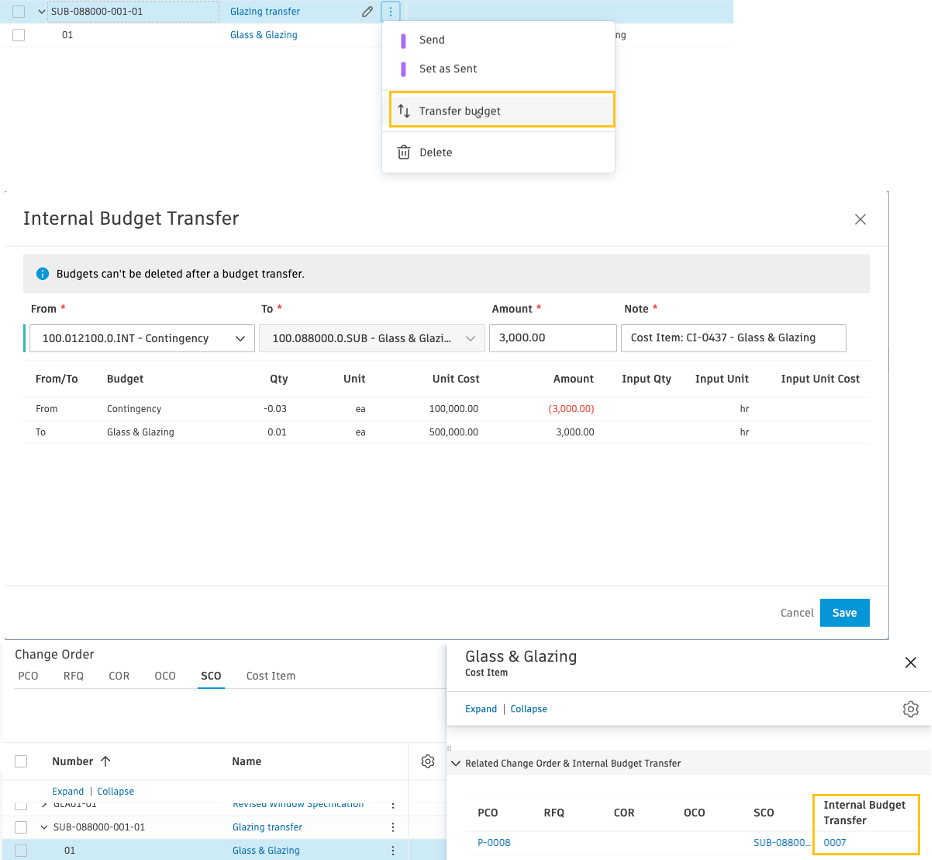932x860 pixels.
Task: Check the select-all box in the Number header
Action: tap(21, 761)
